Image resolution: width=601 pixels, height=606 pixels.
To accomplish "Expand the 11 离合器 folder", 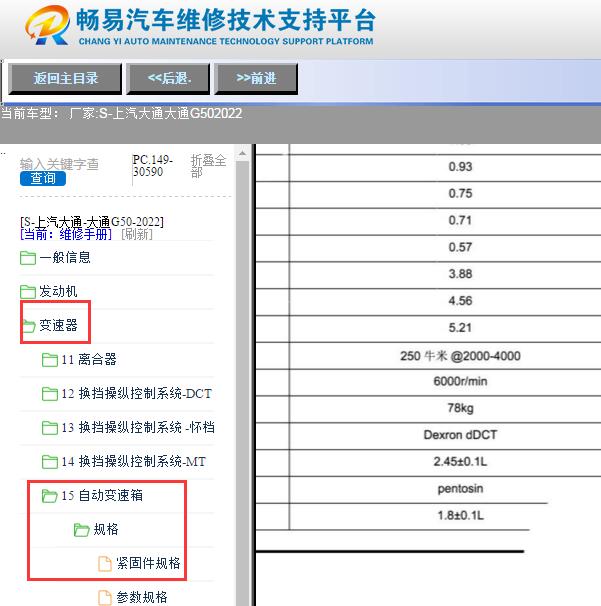I will click(89, 359).
